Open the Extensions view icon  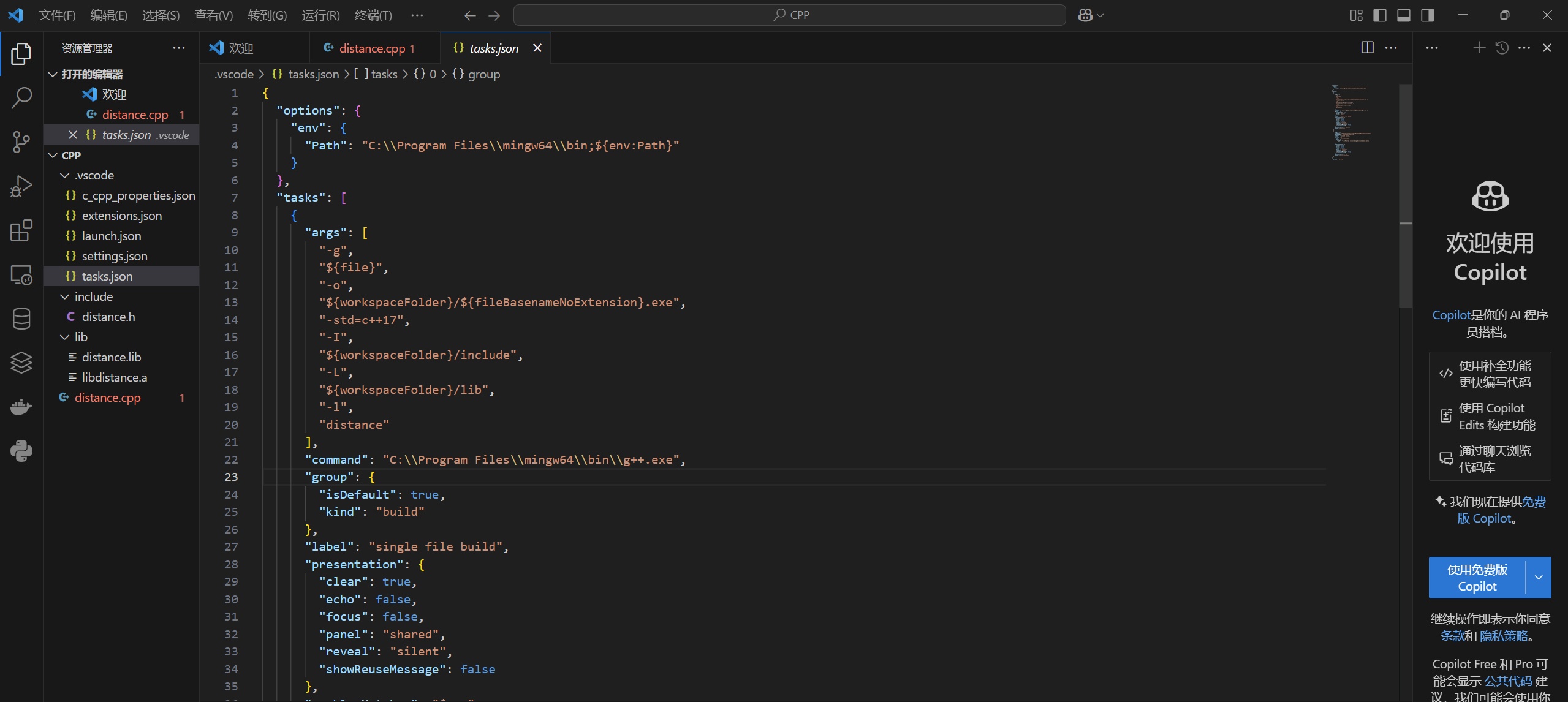click(x=21, y=230)
